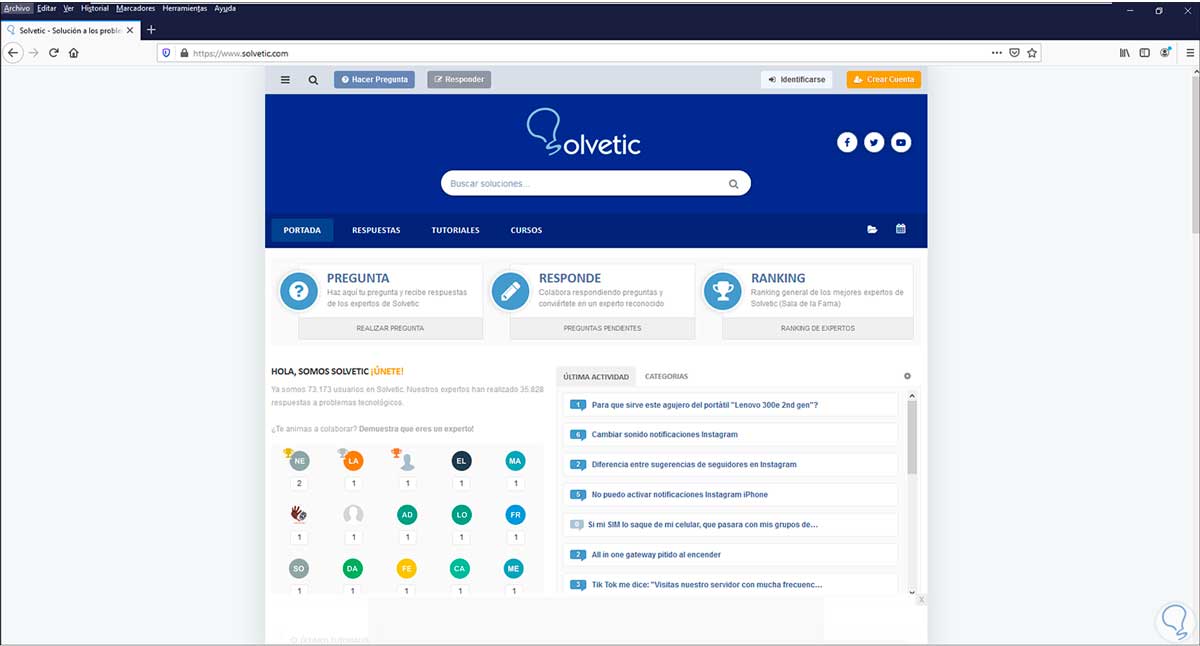The height and width of the screenshot is (646, 1200).
Task: Open Solvetic's Twitter page icon
Action: coord(874,143)
